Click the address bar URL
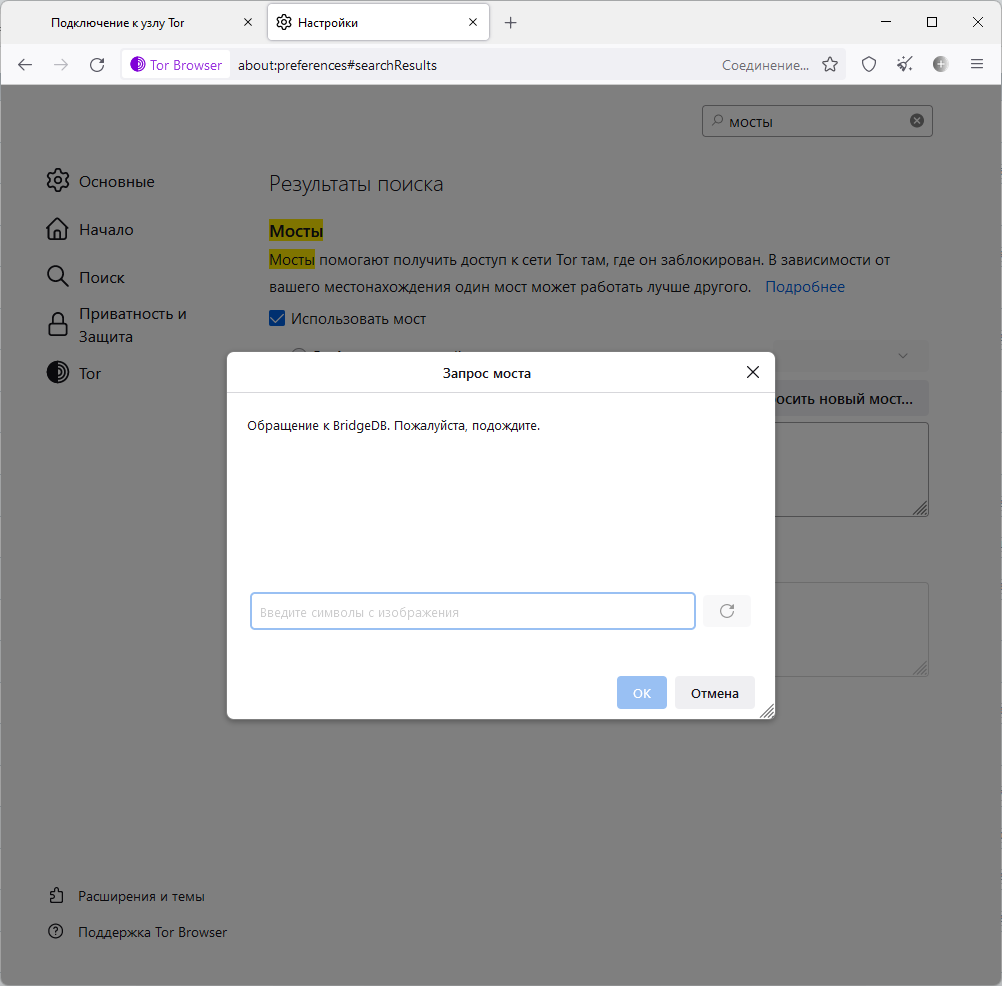Viewport: 1002px width, 986px height. (x=337, y=65)
